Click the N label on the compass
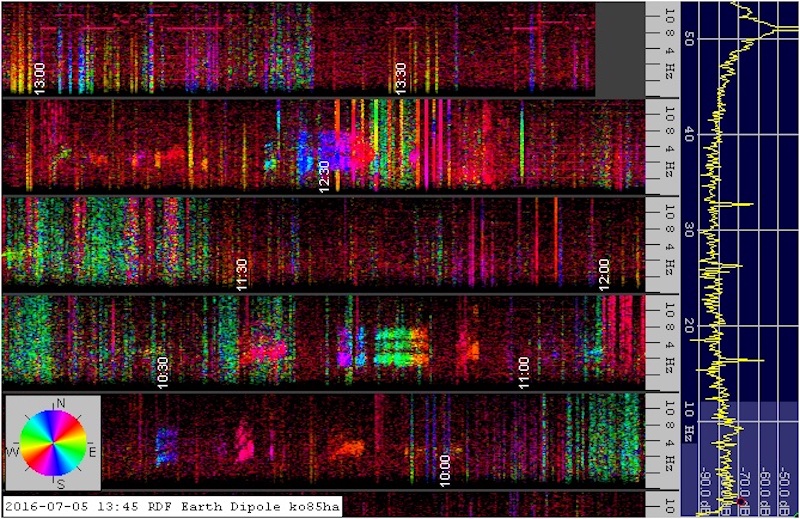The height and width of the screenshot is (519, 800). [61, 404]
